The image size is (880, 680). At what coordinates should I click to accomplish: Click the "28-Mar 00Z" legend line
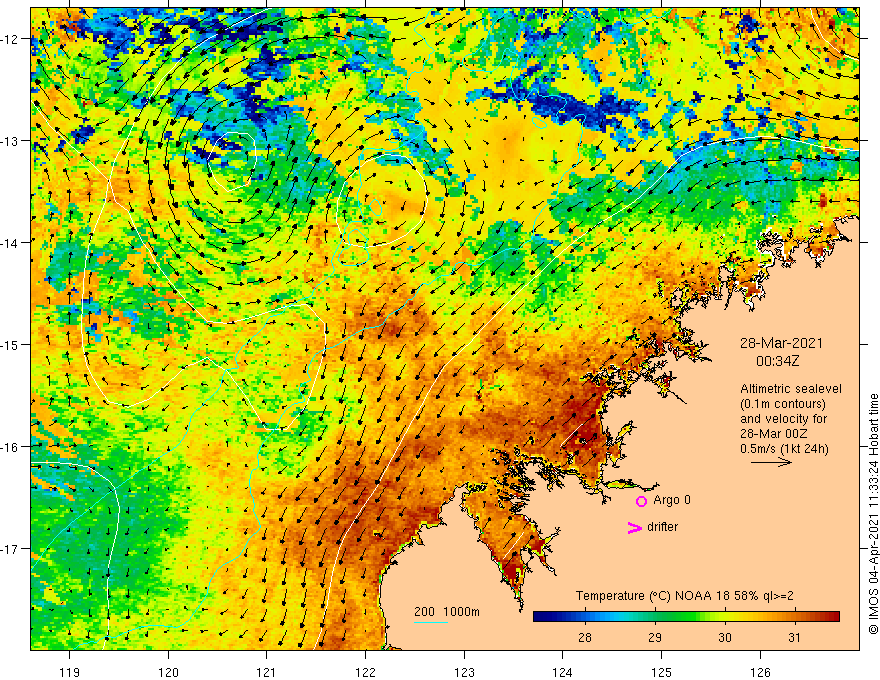774,434
